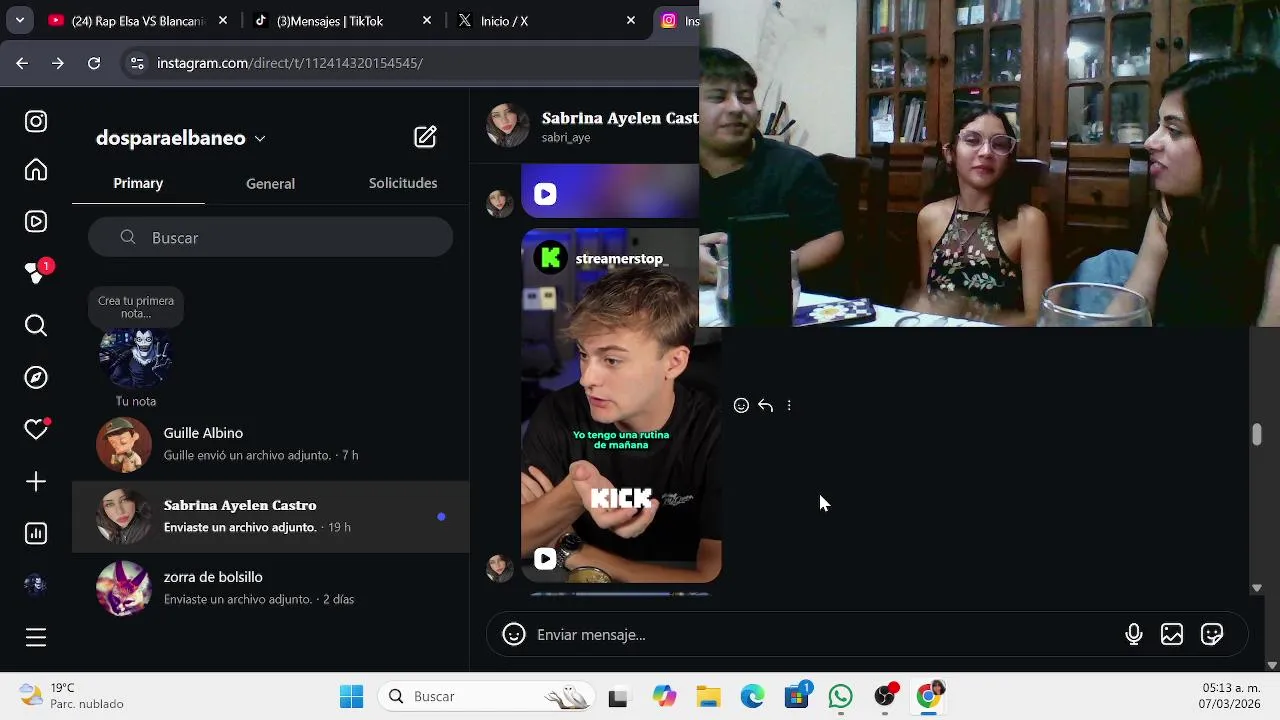Image resolution: width=1280 pixels, height=720 pixels.
Task: Open profile avatar in left sidebar
Action: pyautogui.click(x=36, y=585)
